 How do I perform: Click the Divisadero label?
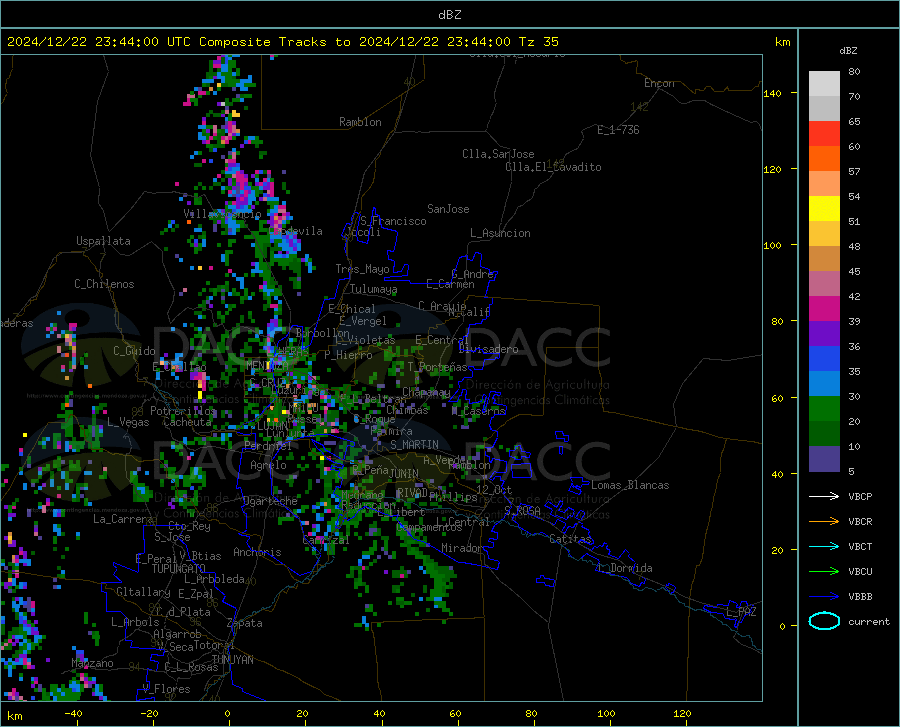click(488, 349)
